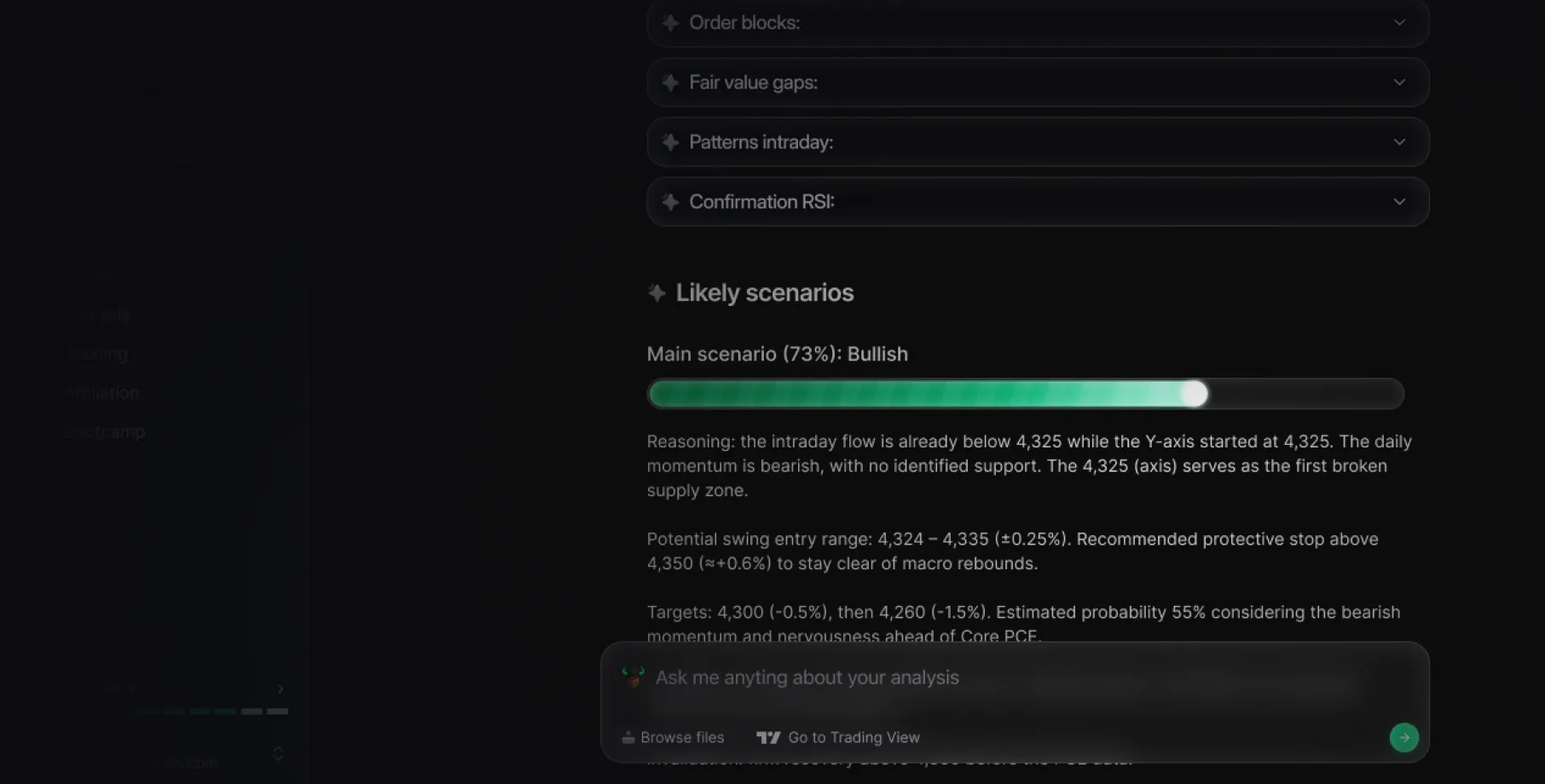The height and width of the screenshot is (784, 1545).
Task: Open the Bootcamp item in sidebar
Action: tap(105, 432)
